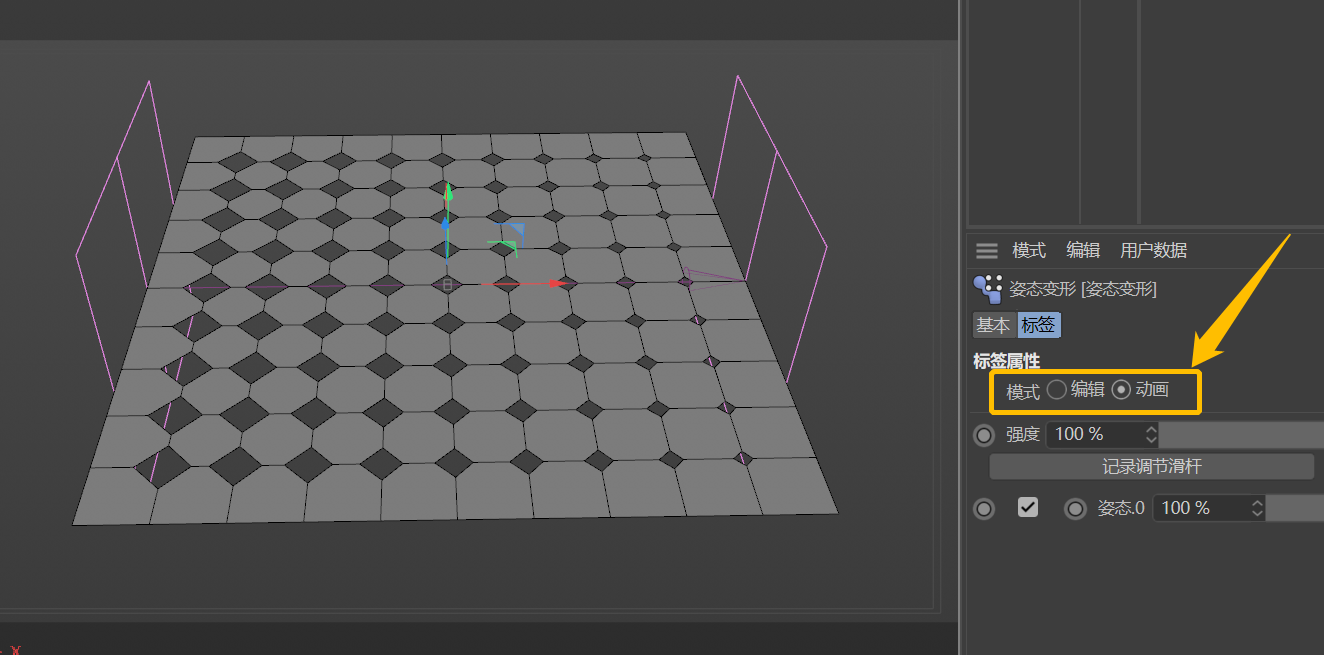Switch to the 基本 tab
This screenshot has width=1324, height=655.
994,325
